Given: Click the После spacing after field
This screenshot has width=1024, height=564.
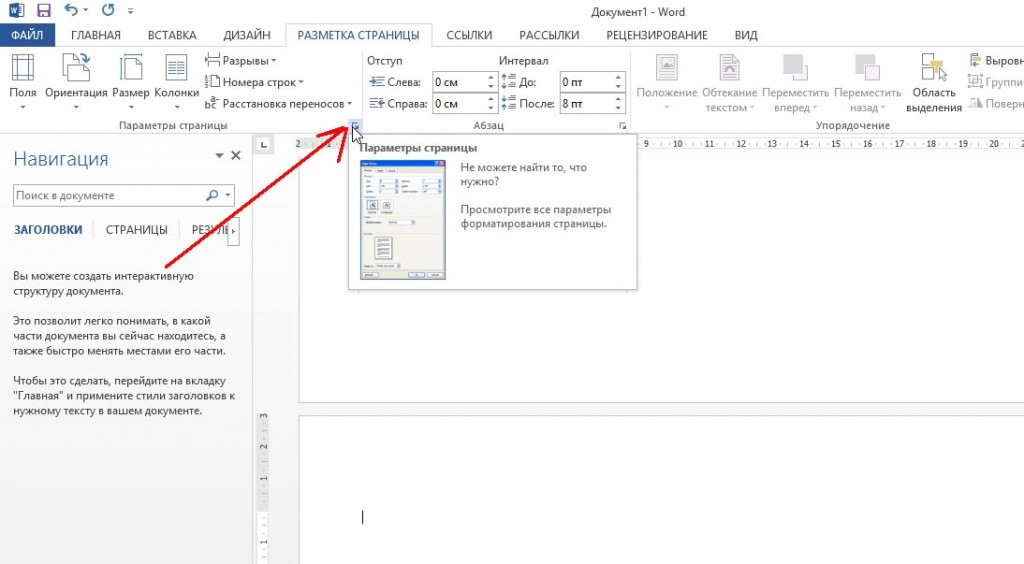Looking at the screenshot, I should pos(586,104).
